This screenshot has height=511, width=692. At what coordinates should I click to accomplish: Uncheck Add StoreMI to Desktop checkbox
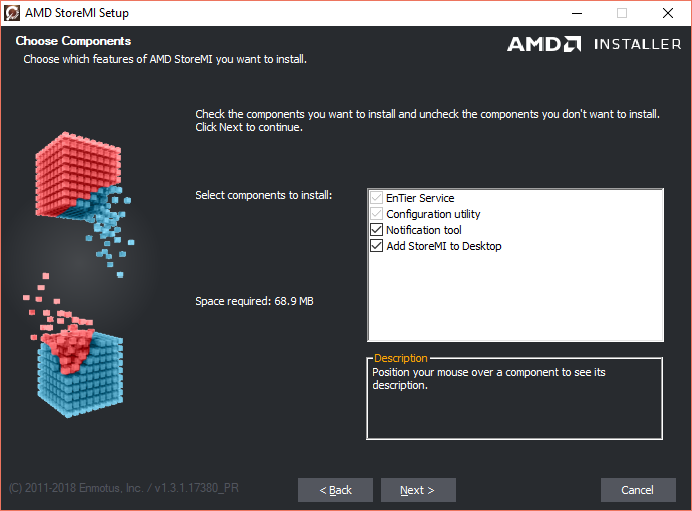pos(377,246)
